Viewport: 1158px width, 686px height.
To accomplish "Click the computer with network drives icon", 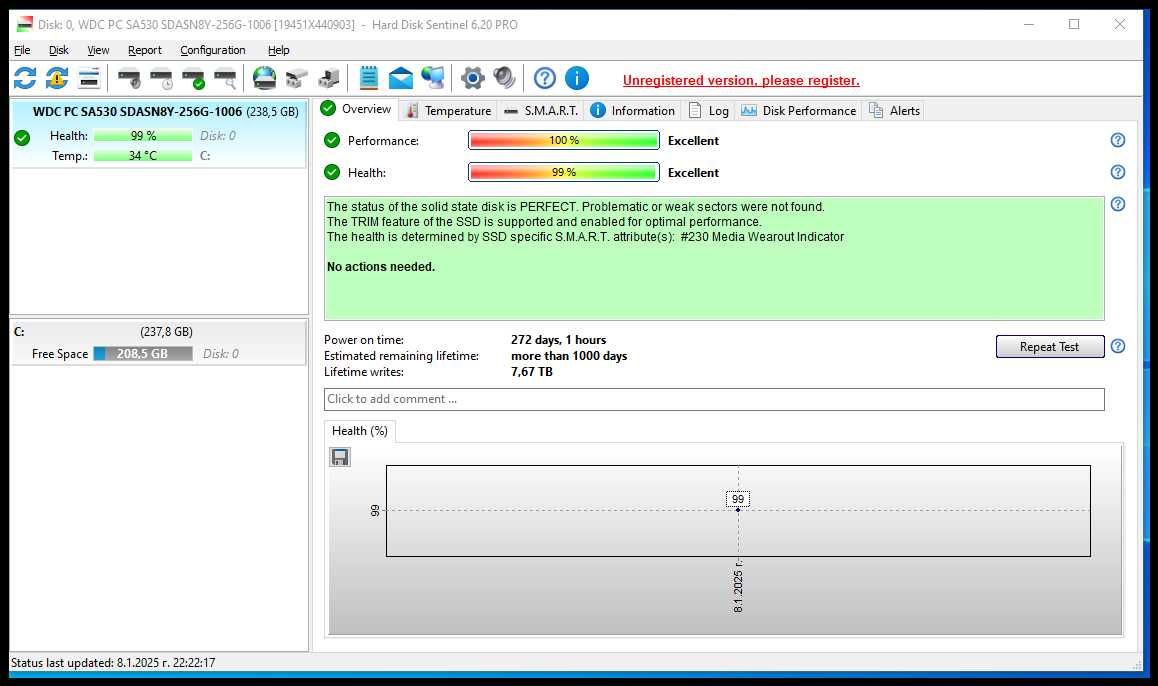I will click(x=329, y=78).
